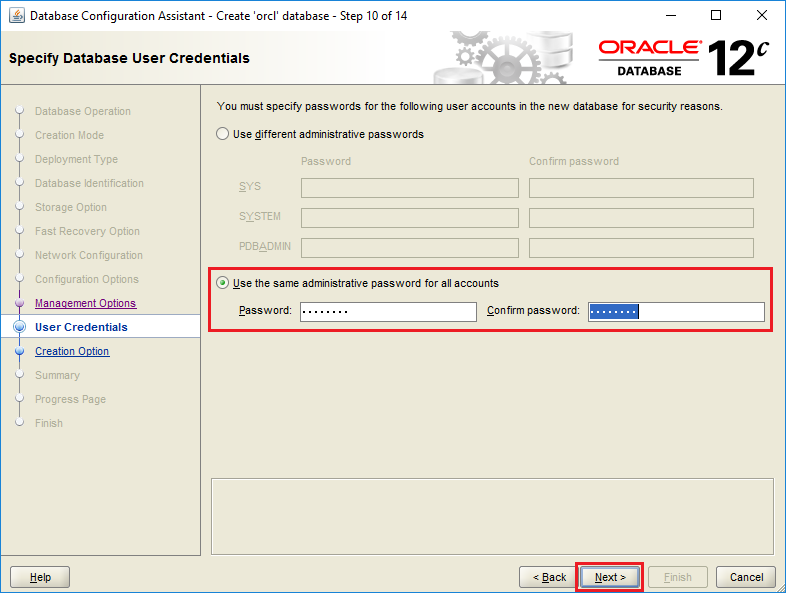Viewport: 786px width, 593px height.
Task: Click the 'Specify Database User Credentials' heading
Action: pyautogui.click(x=129, y=58)
